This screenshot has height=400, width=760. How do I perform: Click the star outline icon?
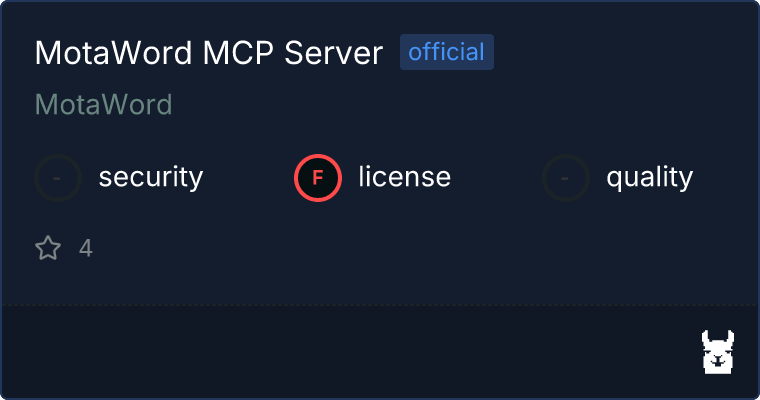[48, 248]
